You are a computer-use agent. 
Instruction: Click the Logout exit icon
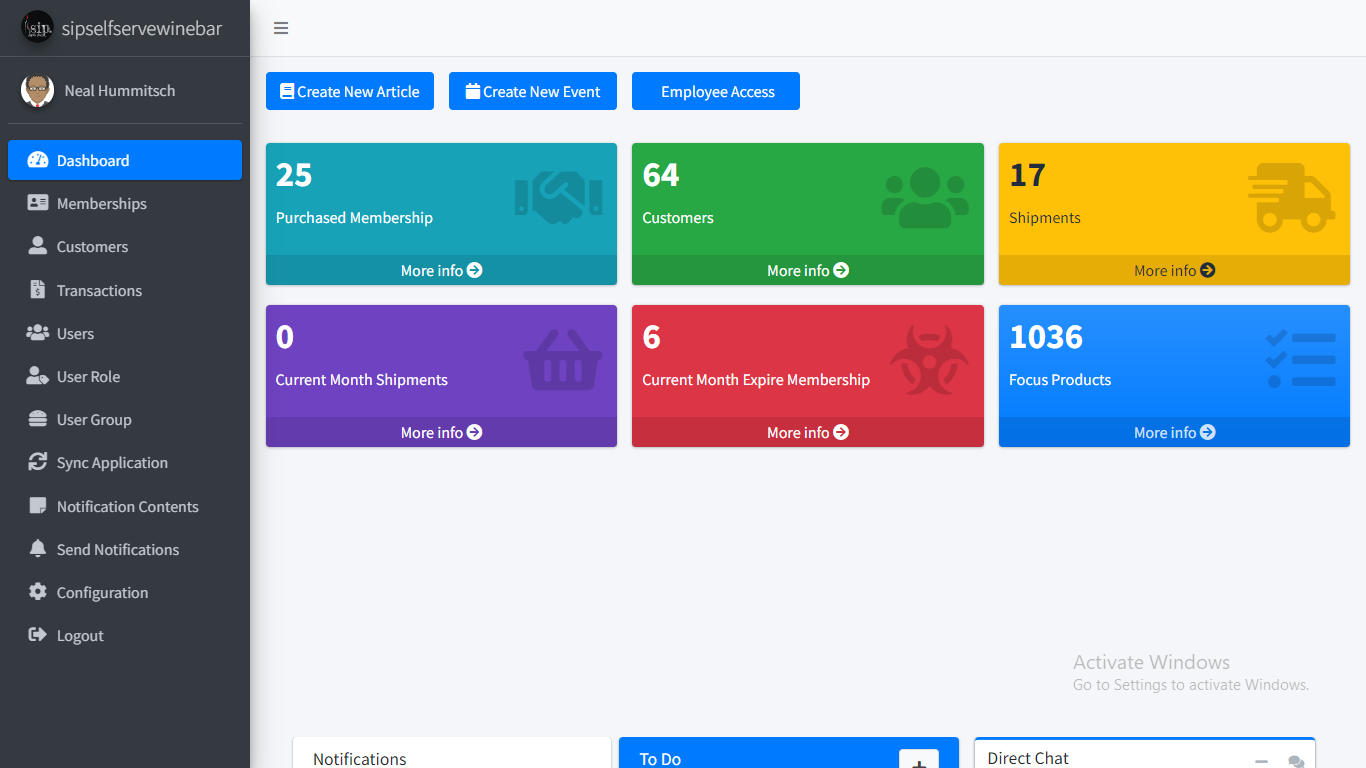click(x=38, y=635)
